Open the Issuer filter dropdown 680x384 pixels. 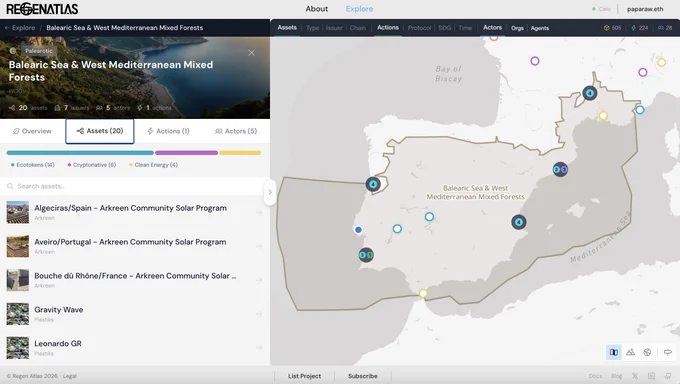[x=334, y=28]
